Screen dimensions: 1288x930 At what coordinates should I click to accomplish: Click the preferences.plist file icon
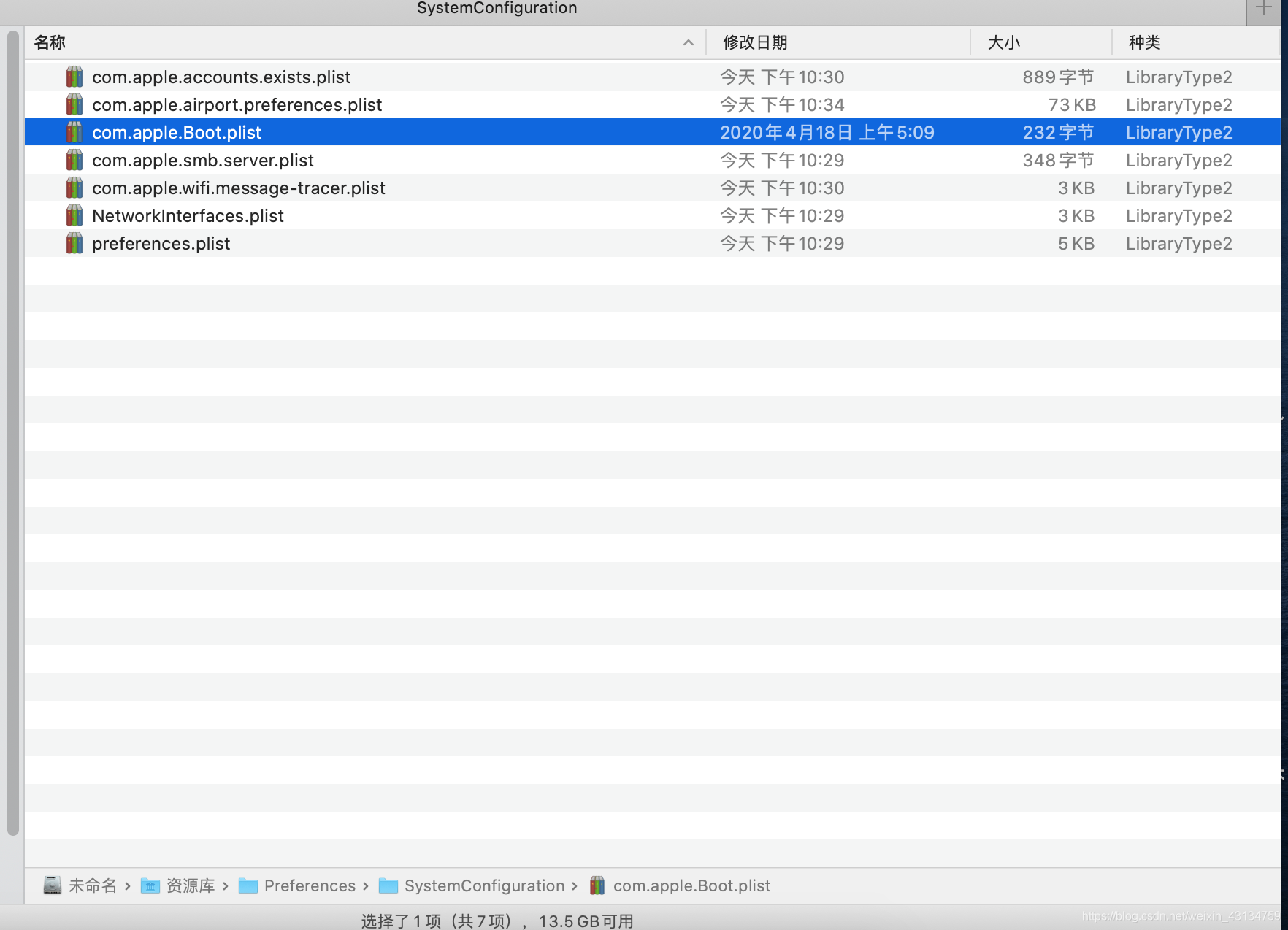coord(74,243)
